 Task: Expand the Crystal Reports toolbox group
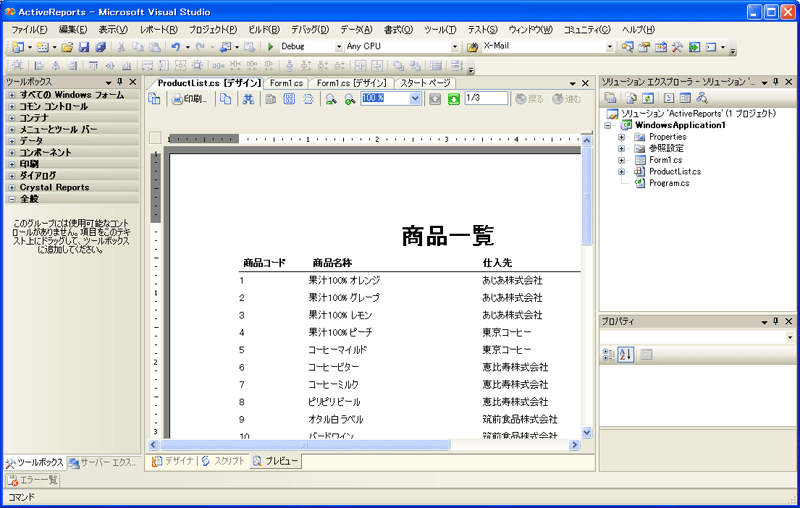(12, 188)
